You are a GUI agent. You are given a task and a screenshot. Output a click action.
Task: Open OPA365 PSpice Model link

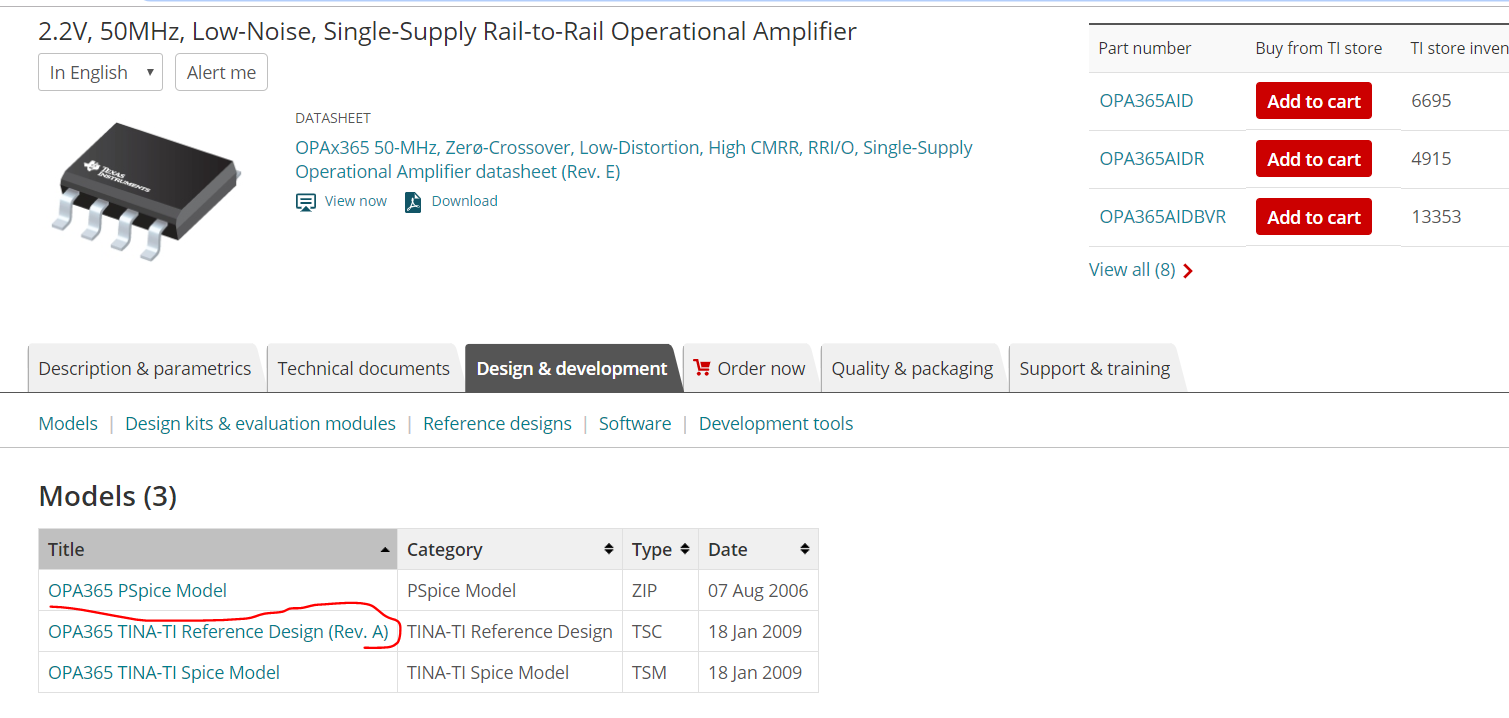pos(138,591)
